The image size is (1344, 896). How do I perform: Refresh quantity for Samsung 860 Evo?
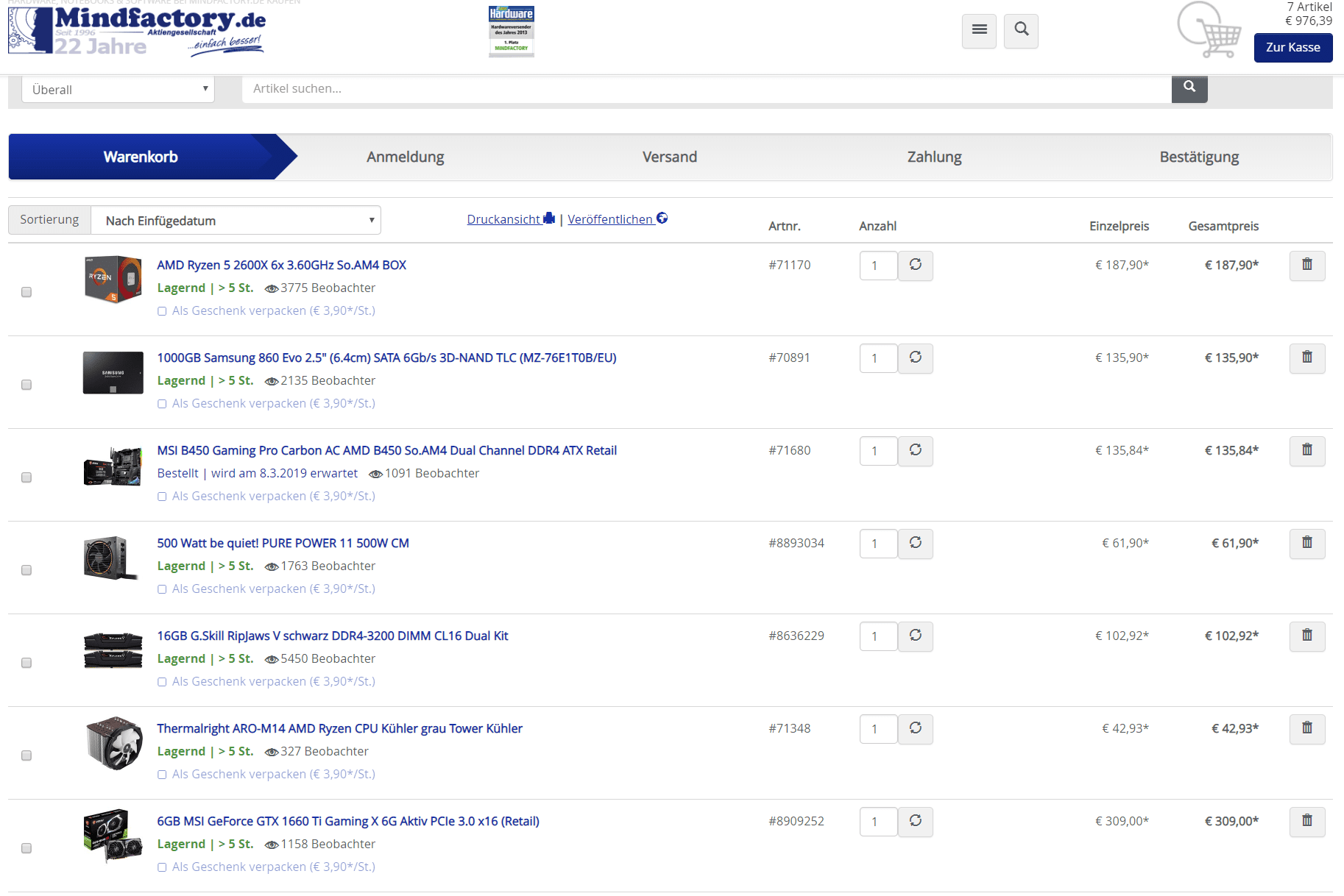click(916, 358)
